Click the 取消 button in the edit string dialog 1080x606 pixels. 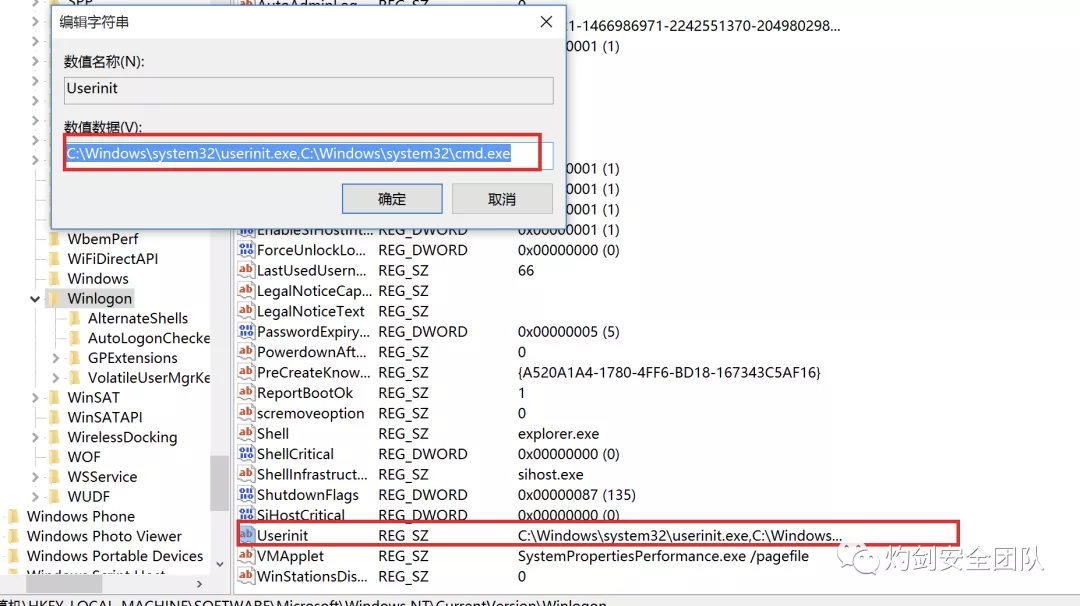(x=502, y=199)
